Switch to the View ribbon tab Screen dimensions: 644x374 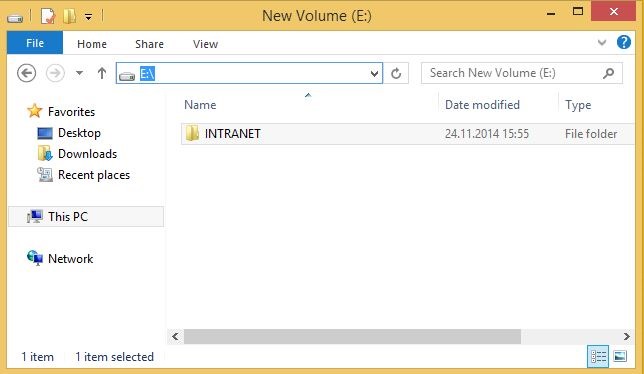[x=205, y=44]
